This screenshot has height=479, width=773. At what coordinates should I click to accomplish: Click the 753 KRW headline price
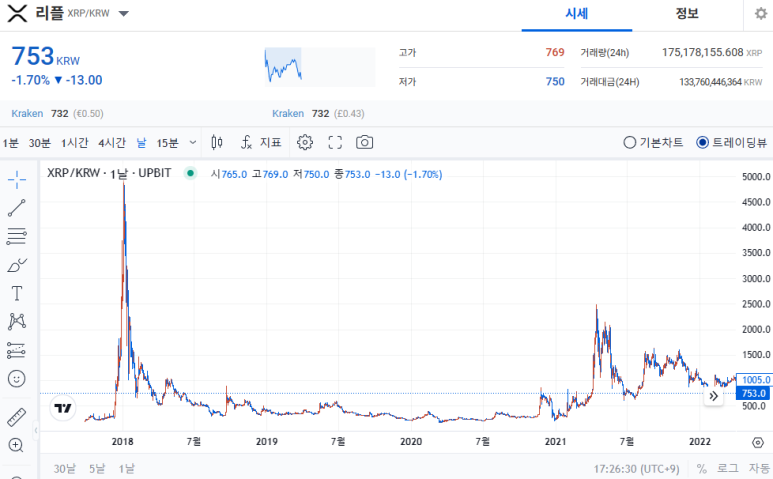pyautogui.click(x=45, y=56)
